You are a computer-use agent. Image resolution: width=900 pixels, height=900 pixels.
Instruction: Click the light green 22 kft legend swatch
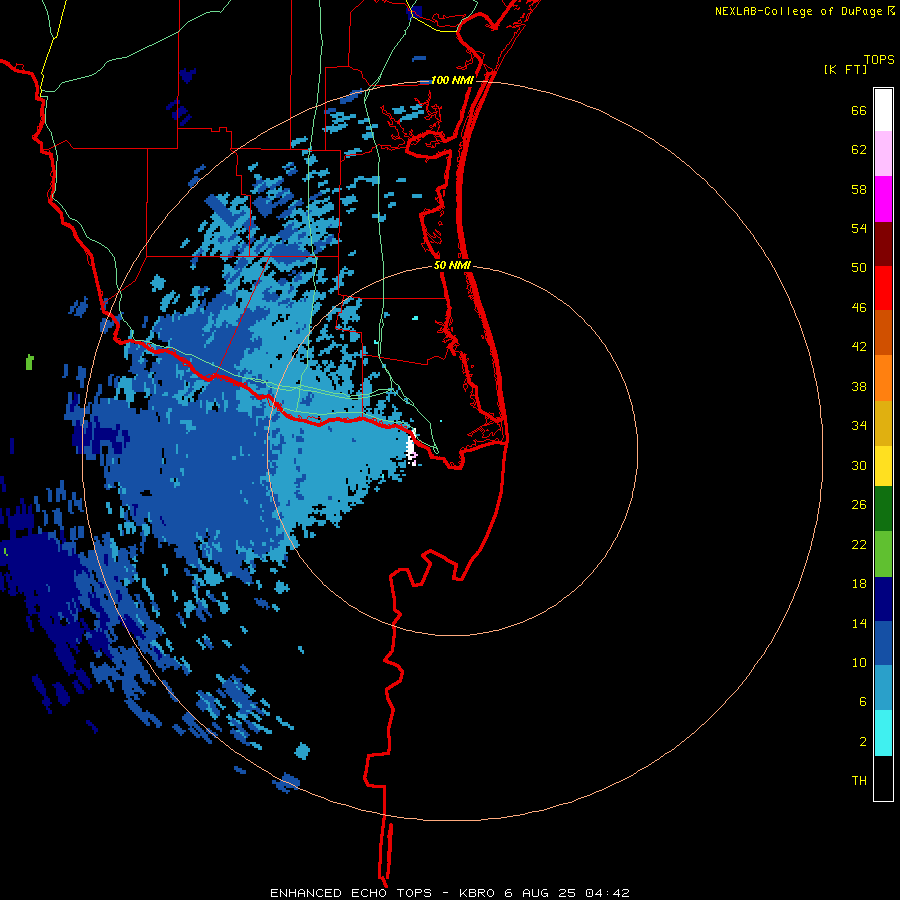coord(883,554)
